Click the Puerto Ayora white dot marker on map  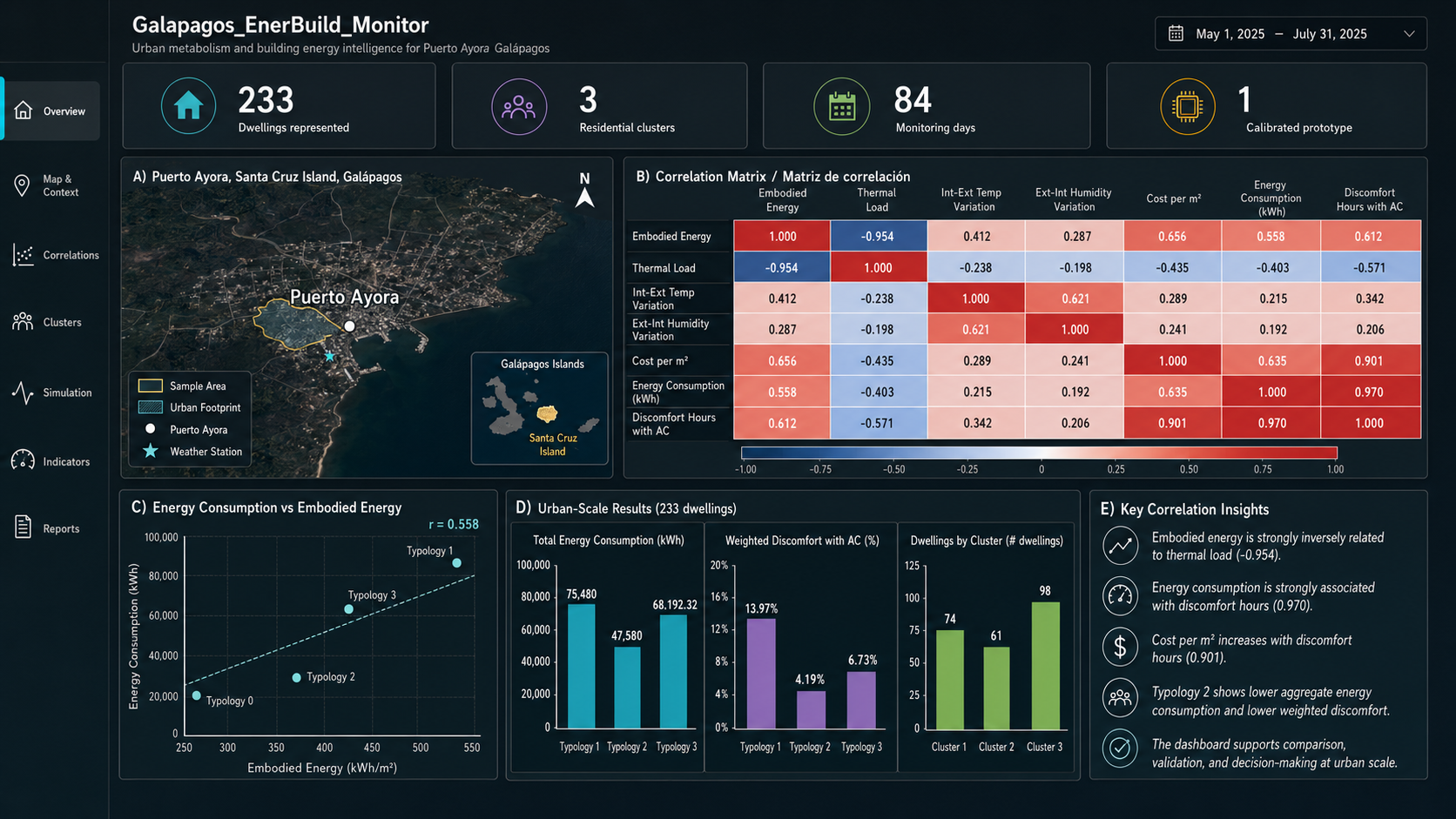coord(349,326)
